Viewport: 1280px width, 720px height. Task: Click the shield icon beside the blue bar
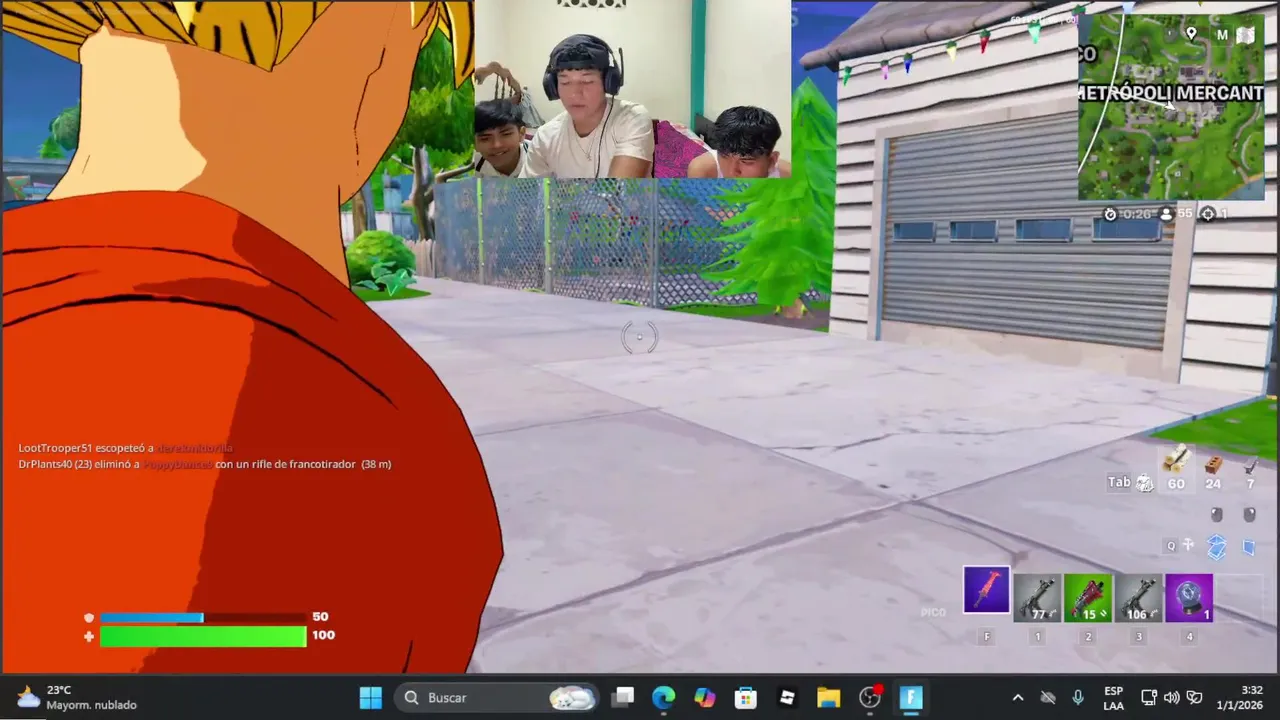pyautogui.click(x=89, y=618)
